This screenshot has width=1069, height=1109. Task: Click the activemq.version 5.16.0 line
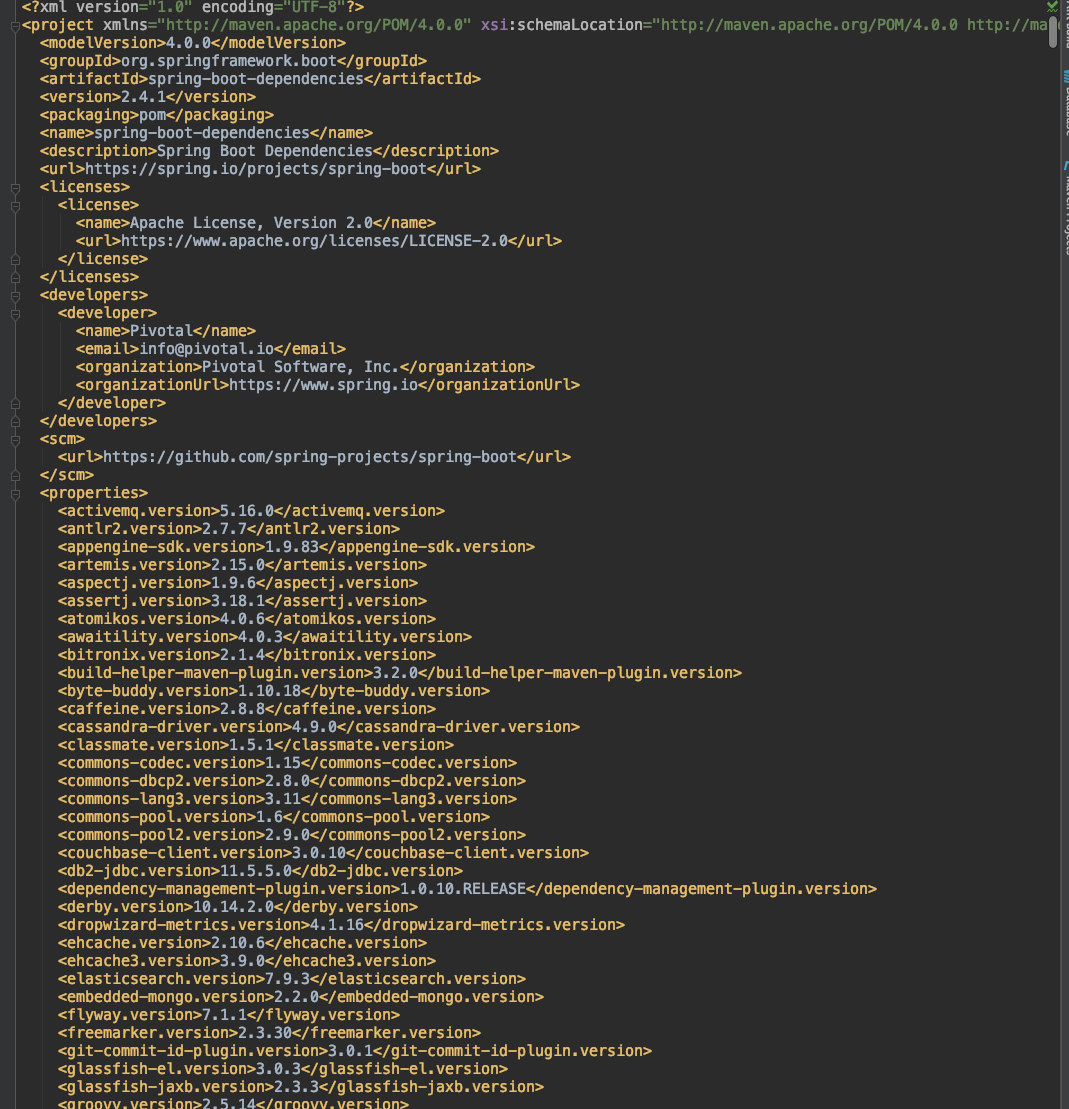pyautogui.click(x=251, y=511)
